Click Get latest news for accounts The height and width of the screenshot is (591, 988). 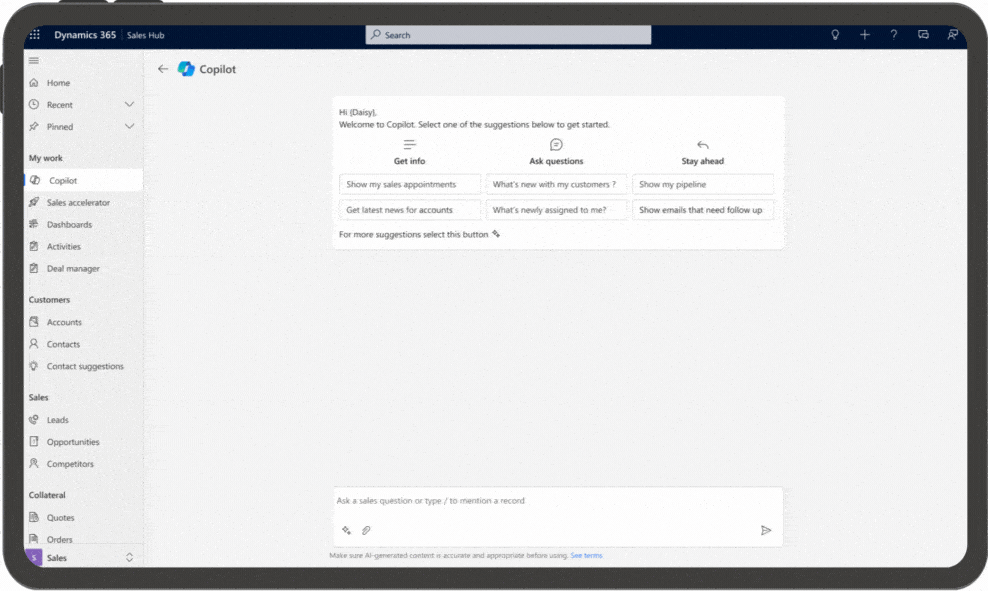pyautogui.click(x=410, y=210)
